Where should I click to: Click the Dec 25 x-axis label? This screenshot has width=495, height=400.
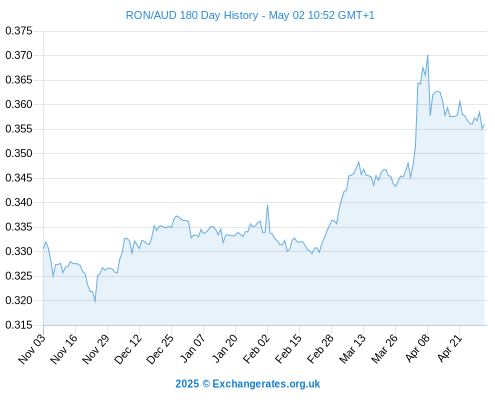coord(160,349)
